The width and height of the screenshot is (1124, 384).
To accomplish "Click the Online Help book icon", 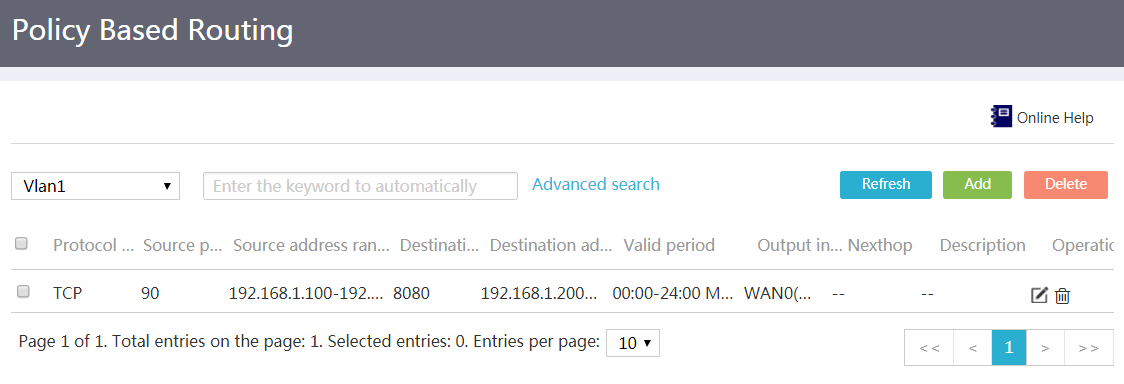I will click(1001, 117).
